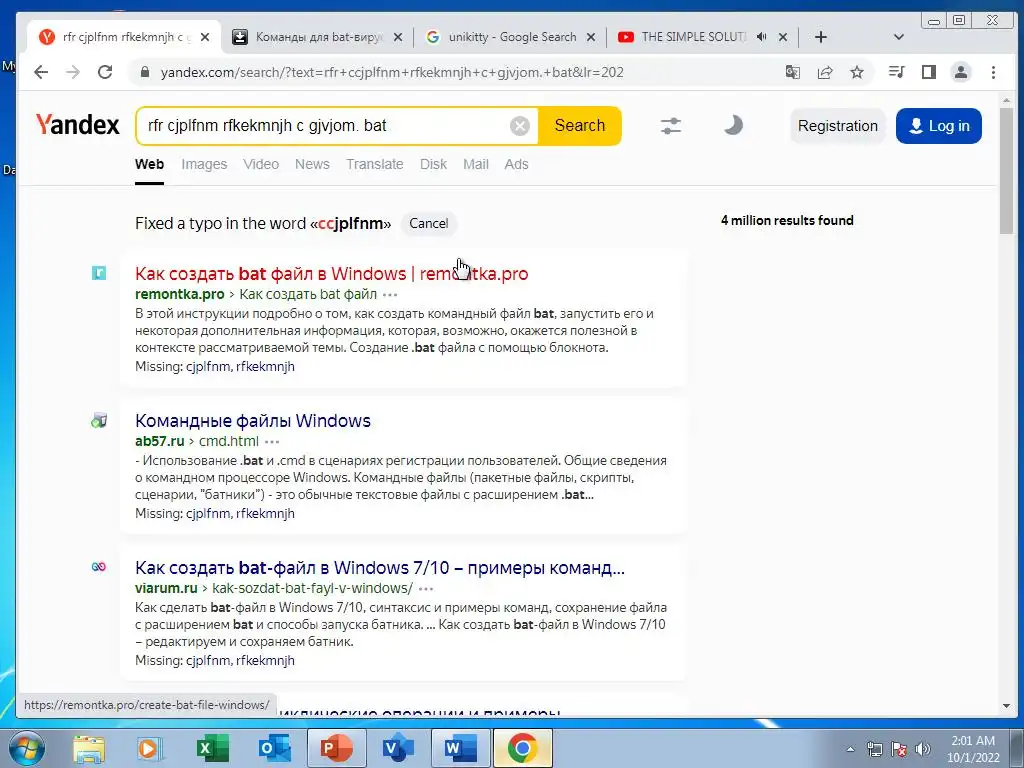Open the Disk tab
The height and width of the screenshot is (768, 1024).
(x=434, y=165)
